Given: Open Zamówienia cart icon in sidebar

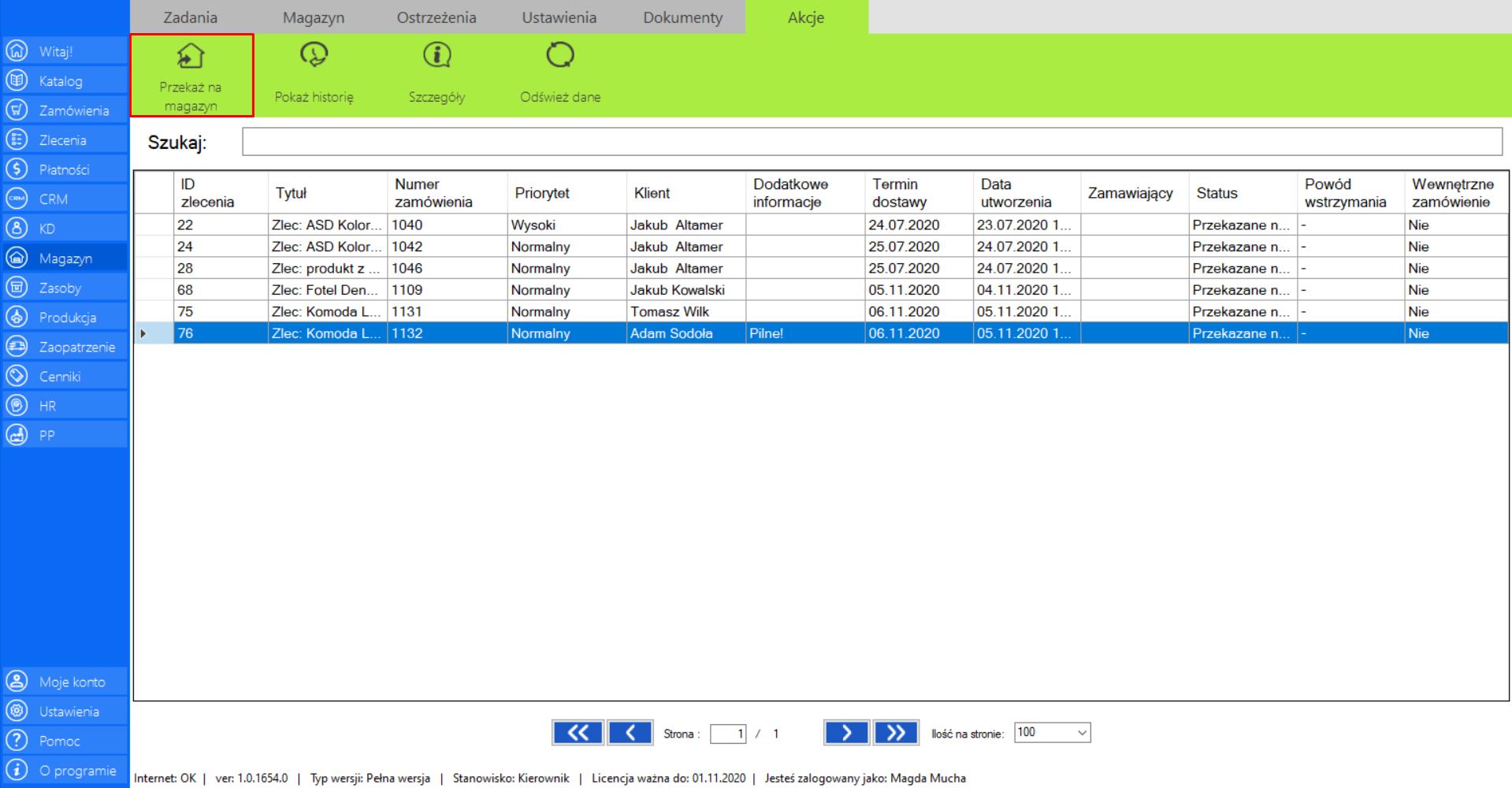Looking at the screenshot, I should click(17, 110).
